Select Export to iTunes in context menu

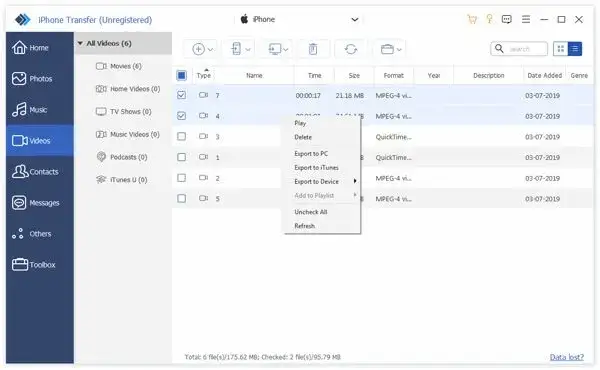[x=316, y=168]
